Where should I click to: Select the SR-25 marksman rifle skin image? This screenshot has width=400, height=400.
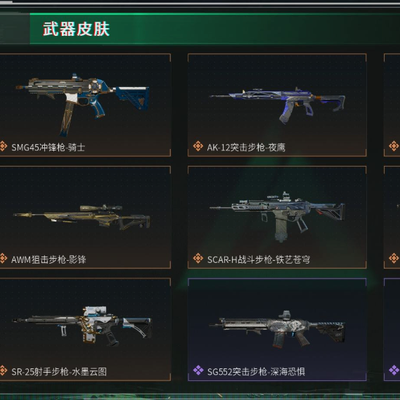tap(82, 326)
